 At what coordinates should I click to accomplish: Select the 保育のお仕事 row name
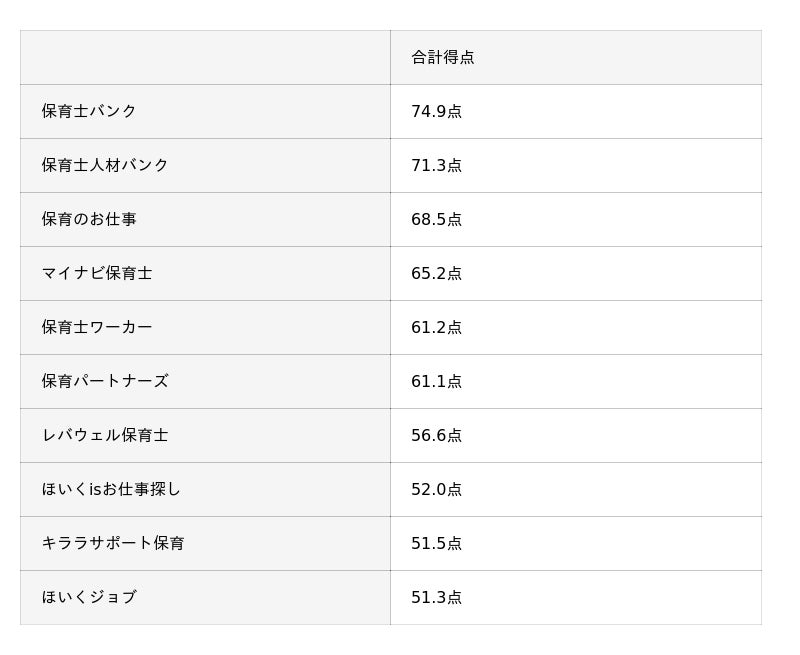pos(89,219)
